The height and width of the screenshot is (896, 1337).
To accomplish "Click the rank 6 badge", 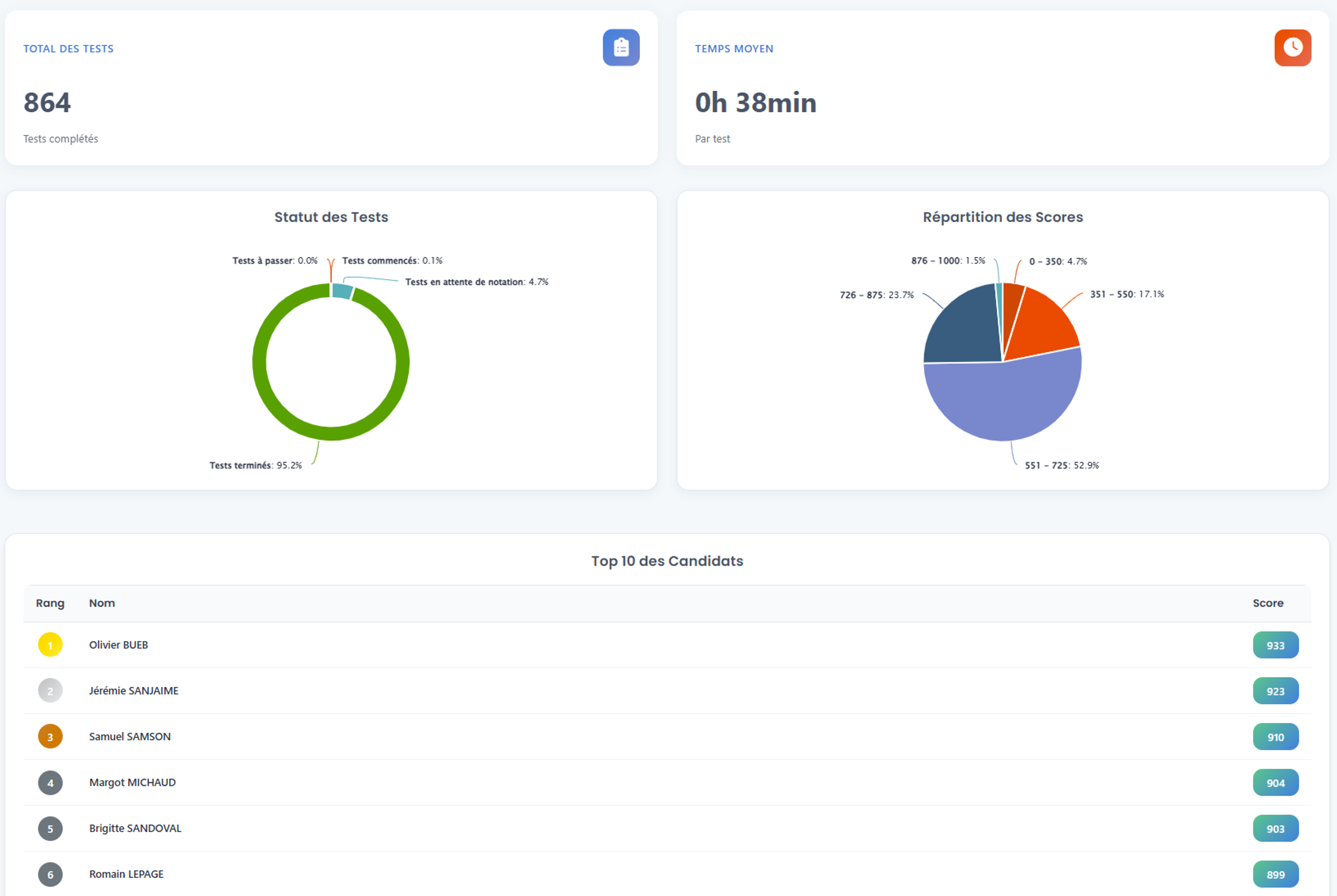I will pyautogui.click(x=50, y=874).
